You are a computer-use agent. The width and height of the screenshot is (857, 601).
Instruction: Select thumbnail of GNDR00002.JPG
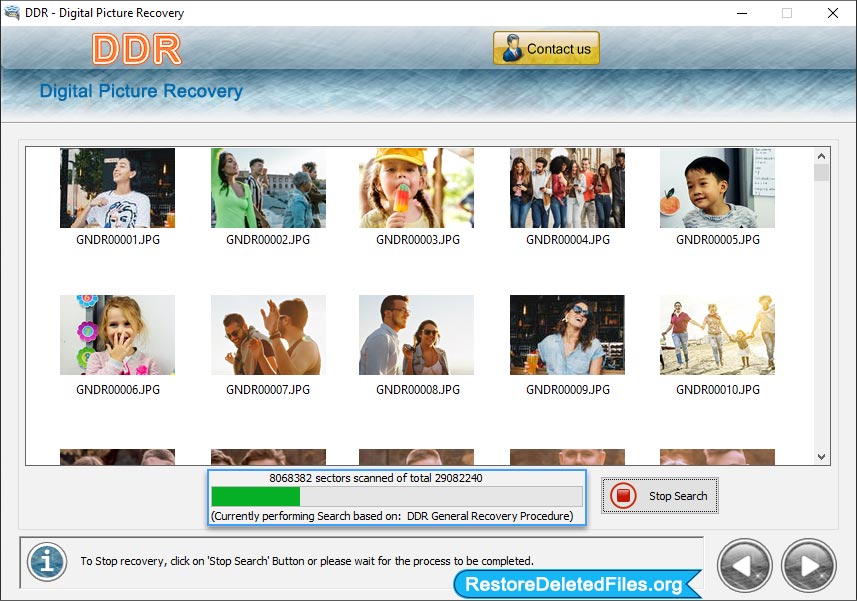268,188
